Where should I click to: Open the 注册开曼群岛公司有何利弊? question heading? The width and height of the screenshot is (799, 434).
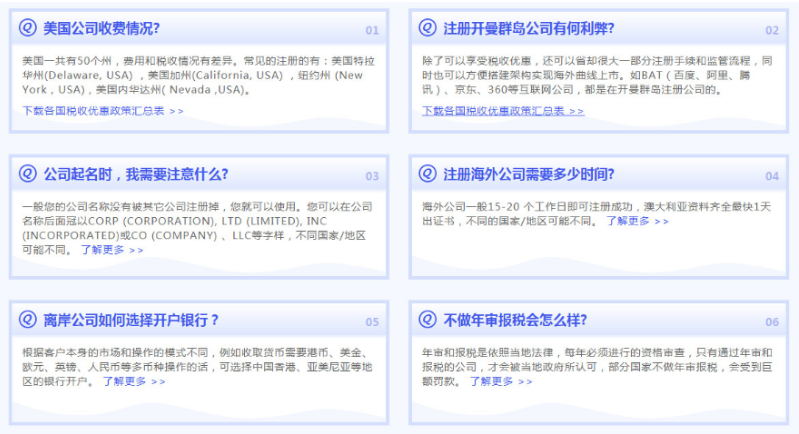(x=513, y=28)
